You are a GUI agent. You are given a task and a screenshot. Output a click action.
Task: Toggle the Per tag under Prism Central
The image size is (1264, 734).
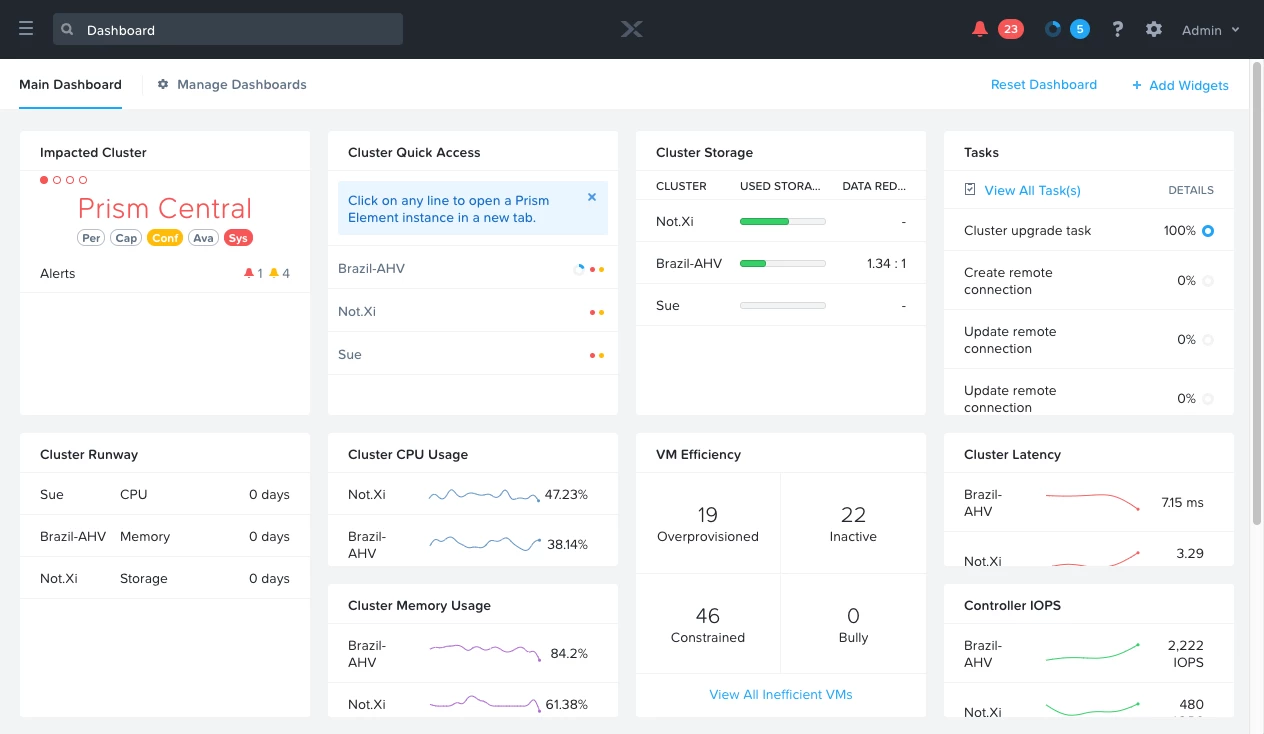click(x=91, y=237)
